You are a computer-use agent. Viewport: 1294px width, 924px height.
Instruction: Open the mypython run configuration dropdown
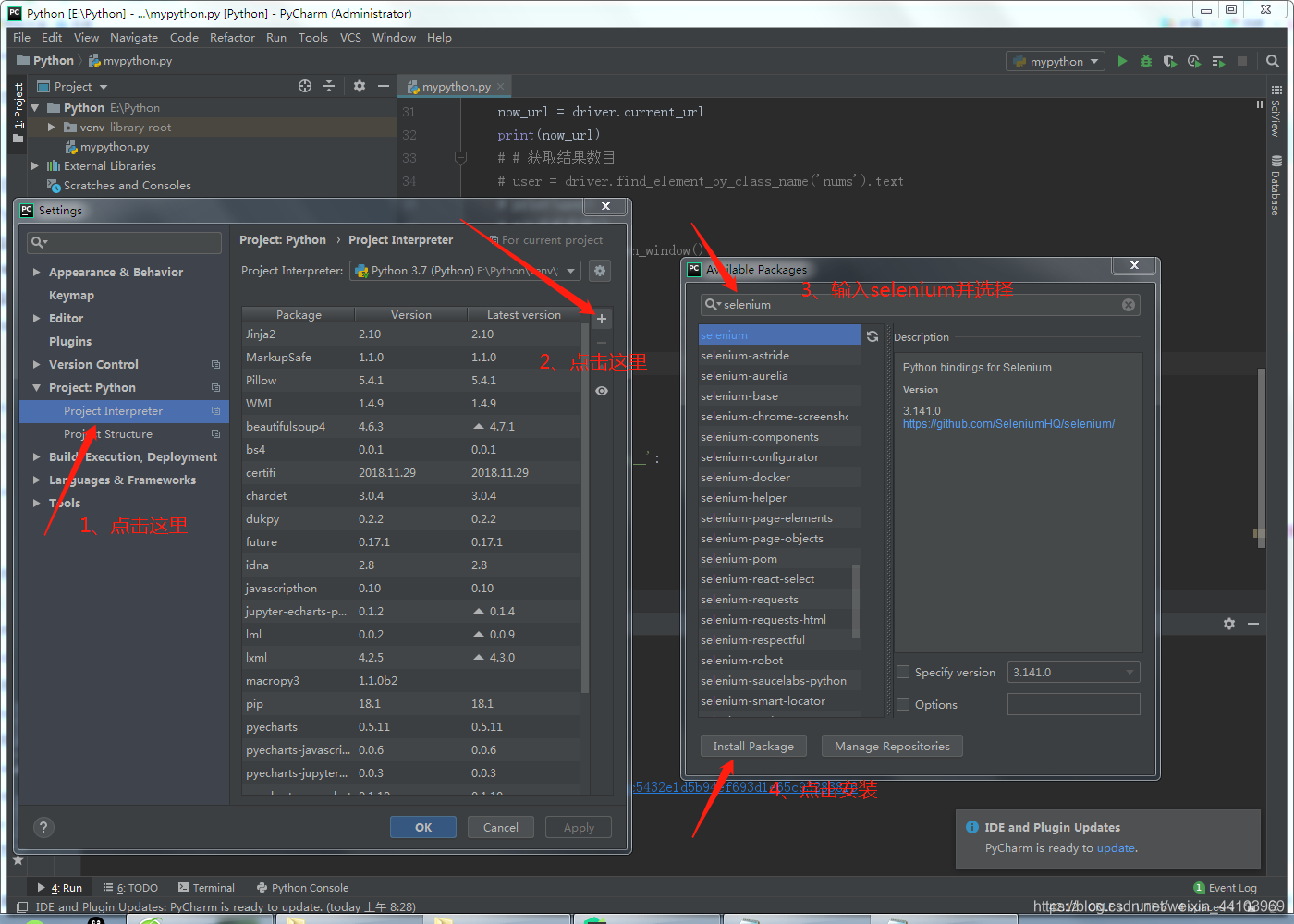[x=1056, y=61]
